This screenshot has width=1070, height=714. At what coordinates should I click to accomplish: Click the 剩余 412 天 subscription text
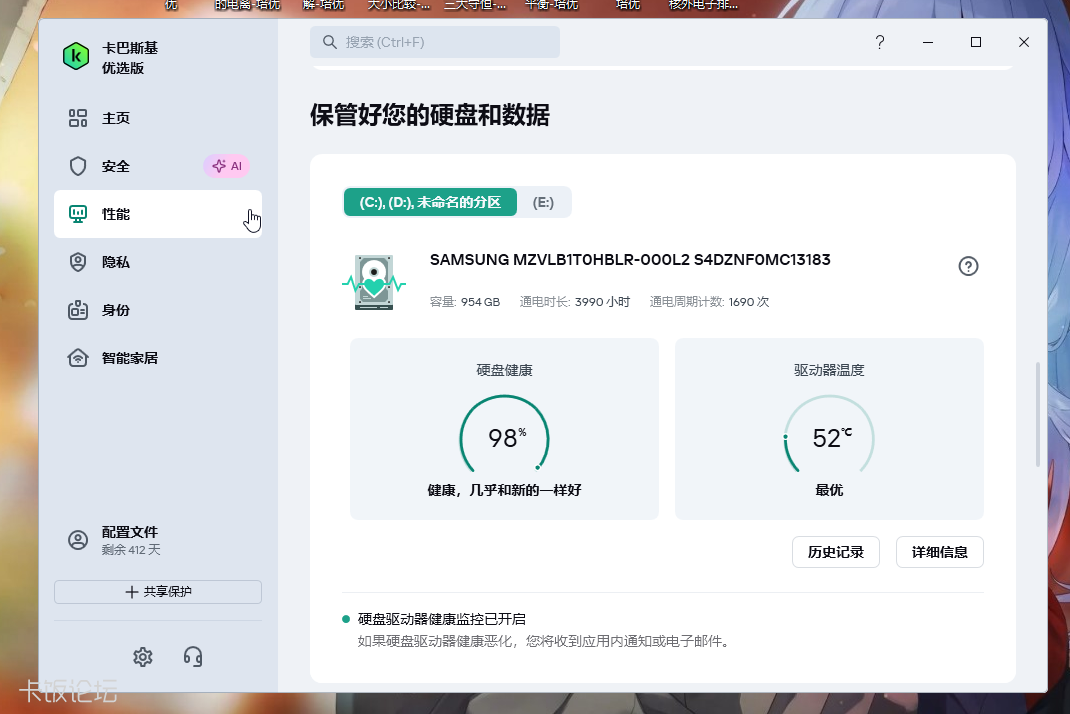(x=131, y=550)
